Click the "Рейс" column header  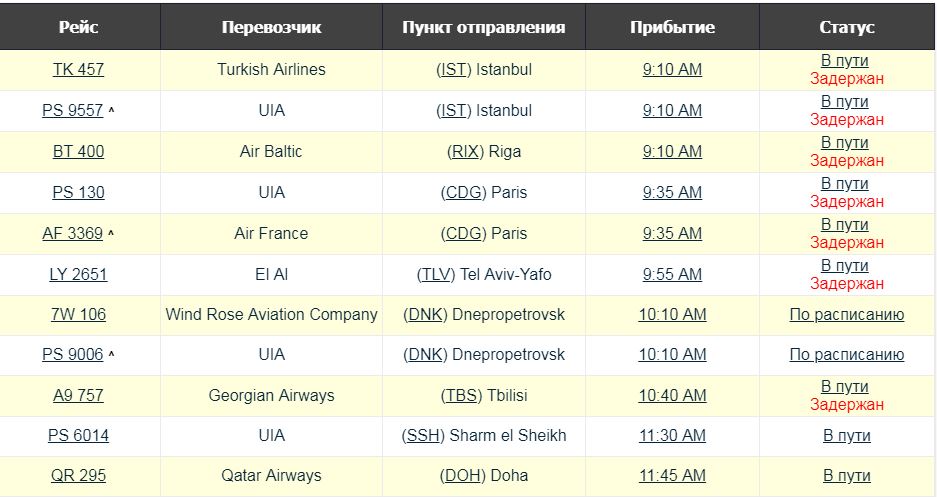click(78, 27)
